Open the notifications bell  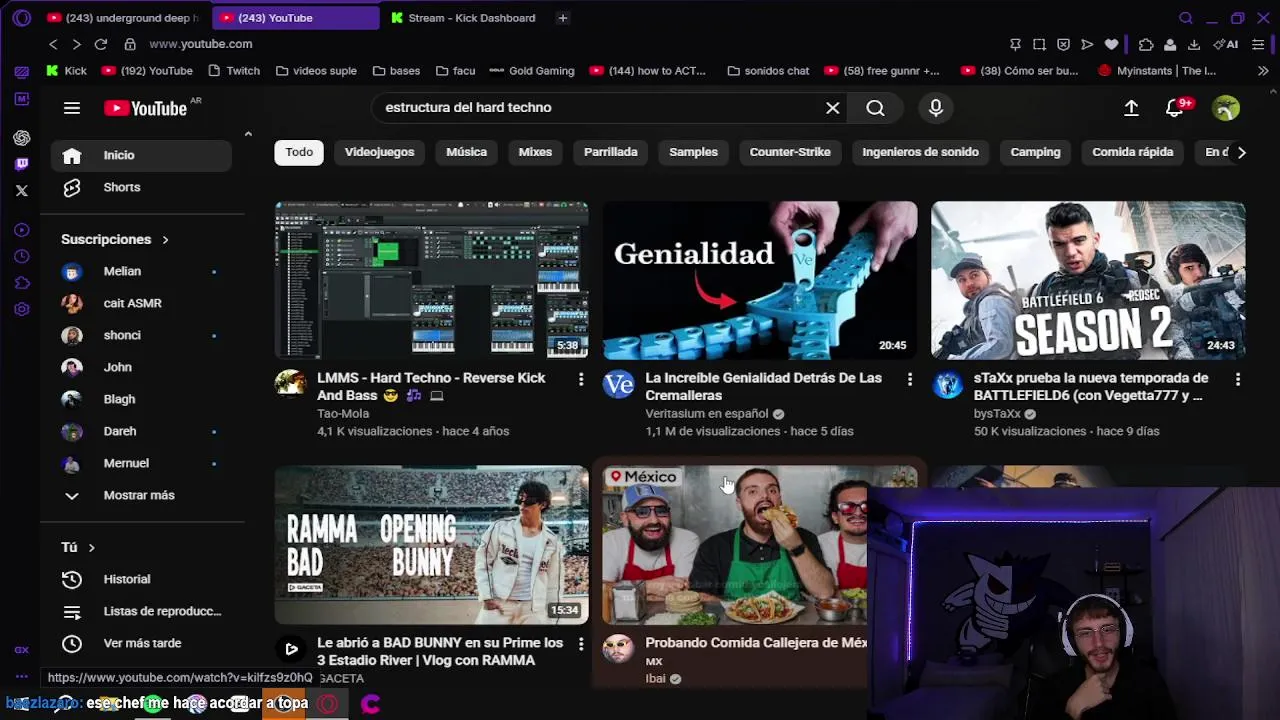[x=1176, y=108]
